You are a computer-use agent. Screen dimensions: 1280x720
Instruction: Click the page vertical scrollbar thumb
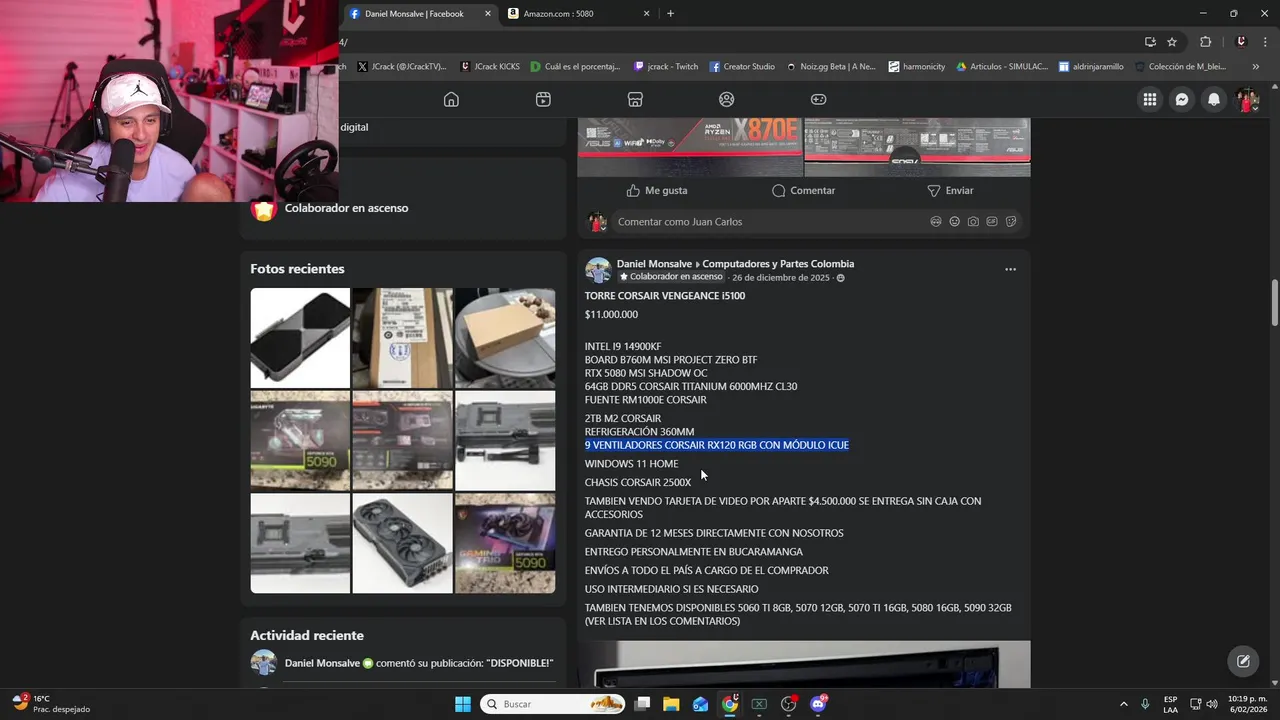pyautogui.click(x=1275, y=302)
